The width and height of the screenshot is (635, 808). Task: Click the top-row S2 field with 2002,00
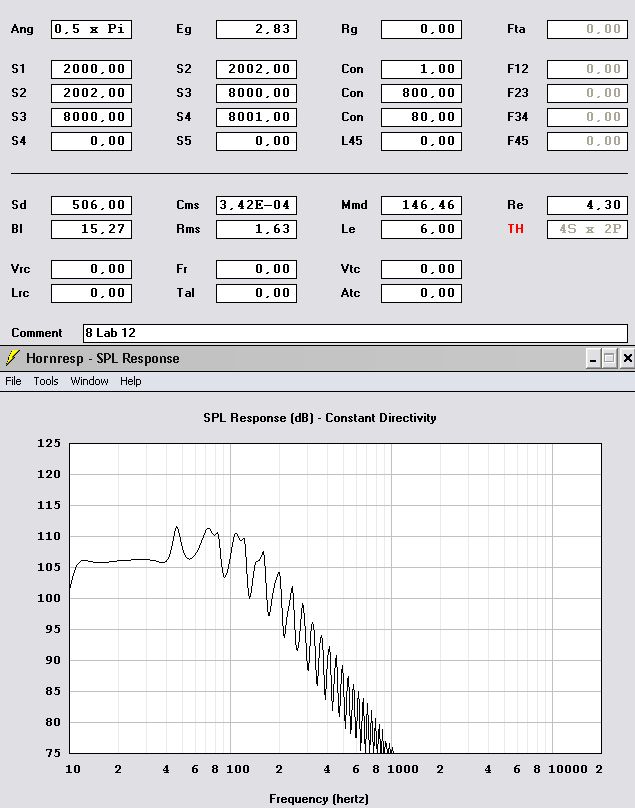256,69
